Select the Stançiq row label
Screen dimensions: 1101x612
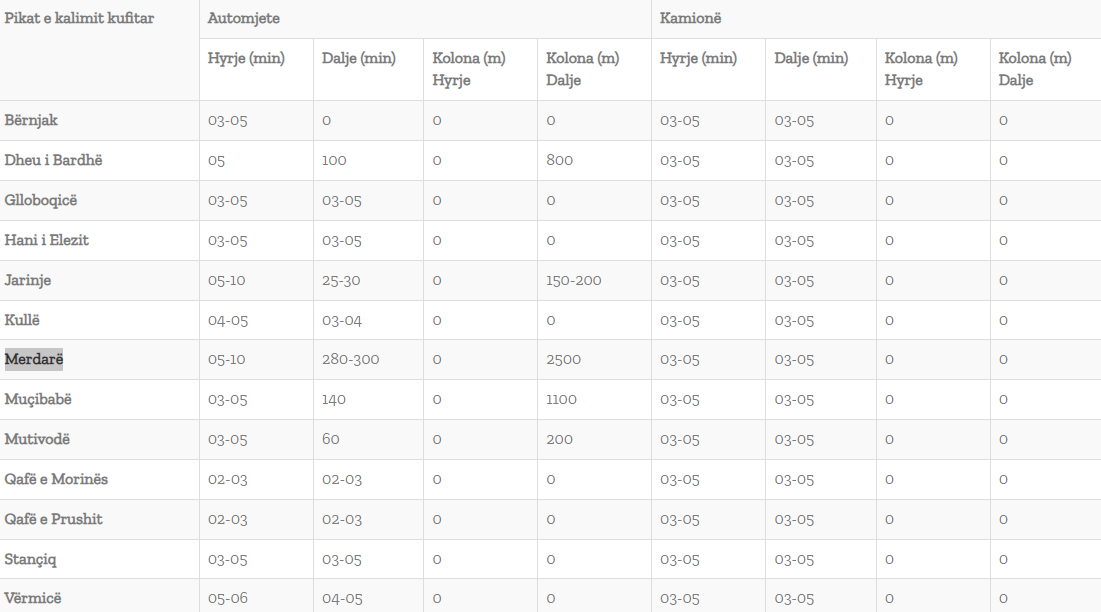tap(32, 559)
